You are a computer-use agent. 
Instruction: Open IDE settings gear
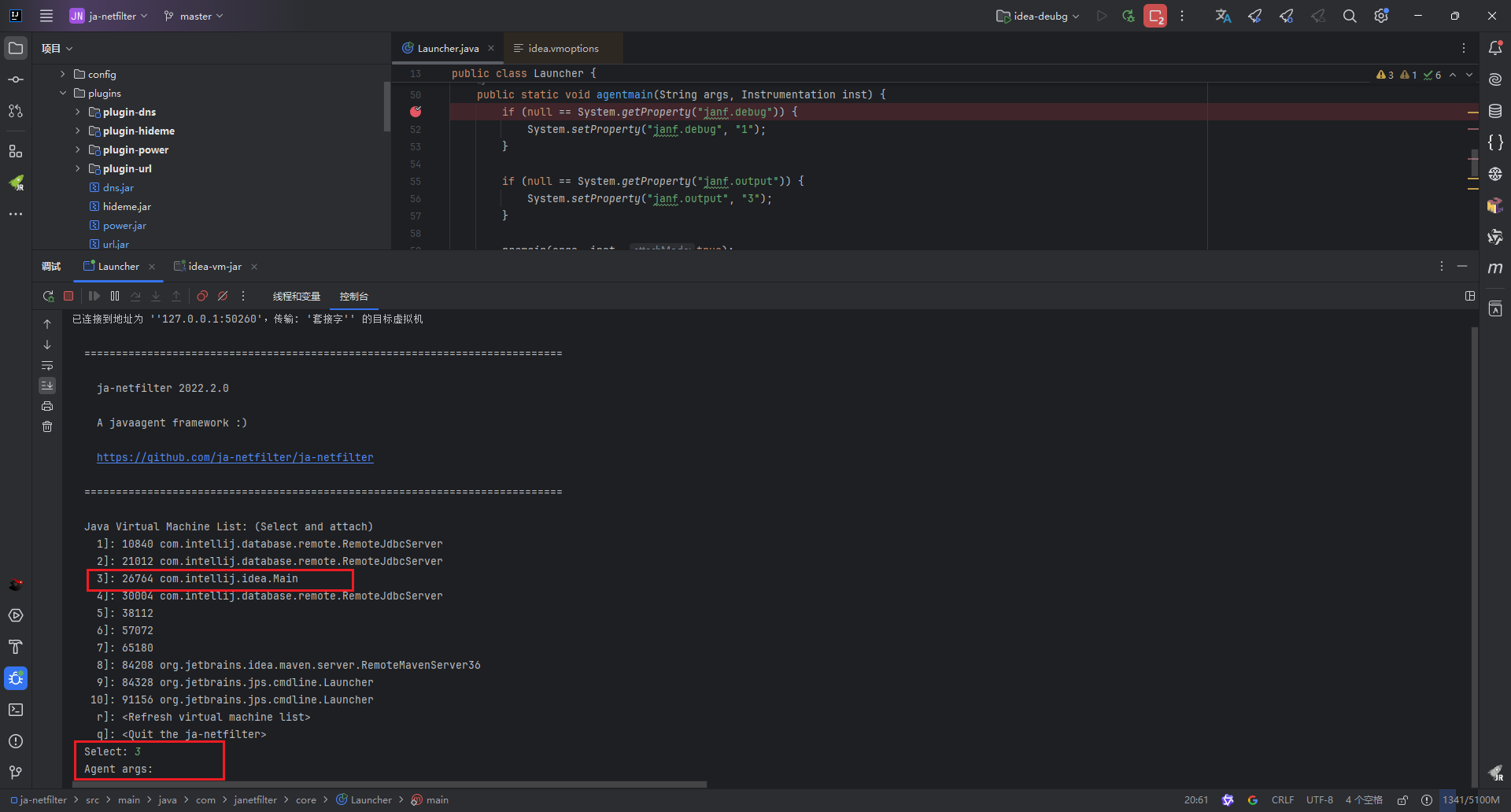(1381, 16)
